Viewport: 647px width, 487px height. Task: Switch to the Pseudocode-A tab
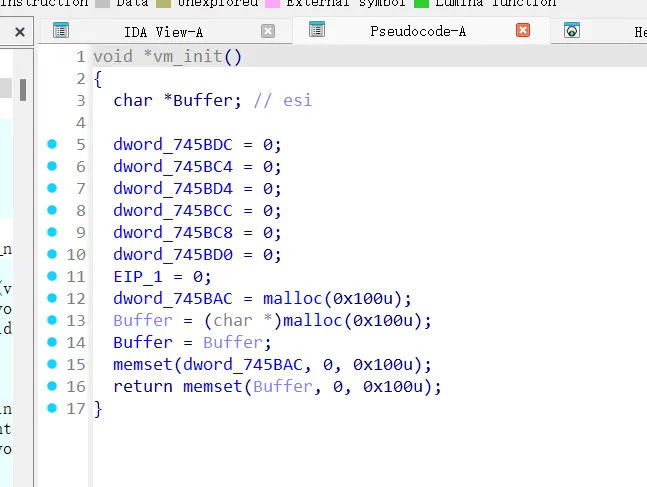[417, 31]
